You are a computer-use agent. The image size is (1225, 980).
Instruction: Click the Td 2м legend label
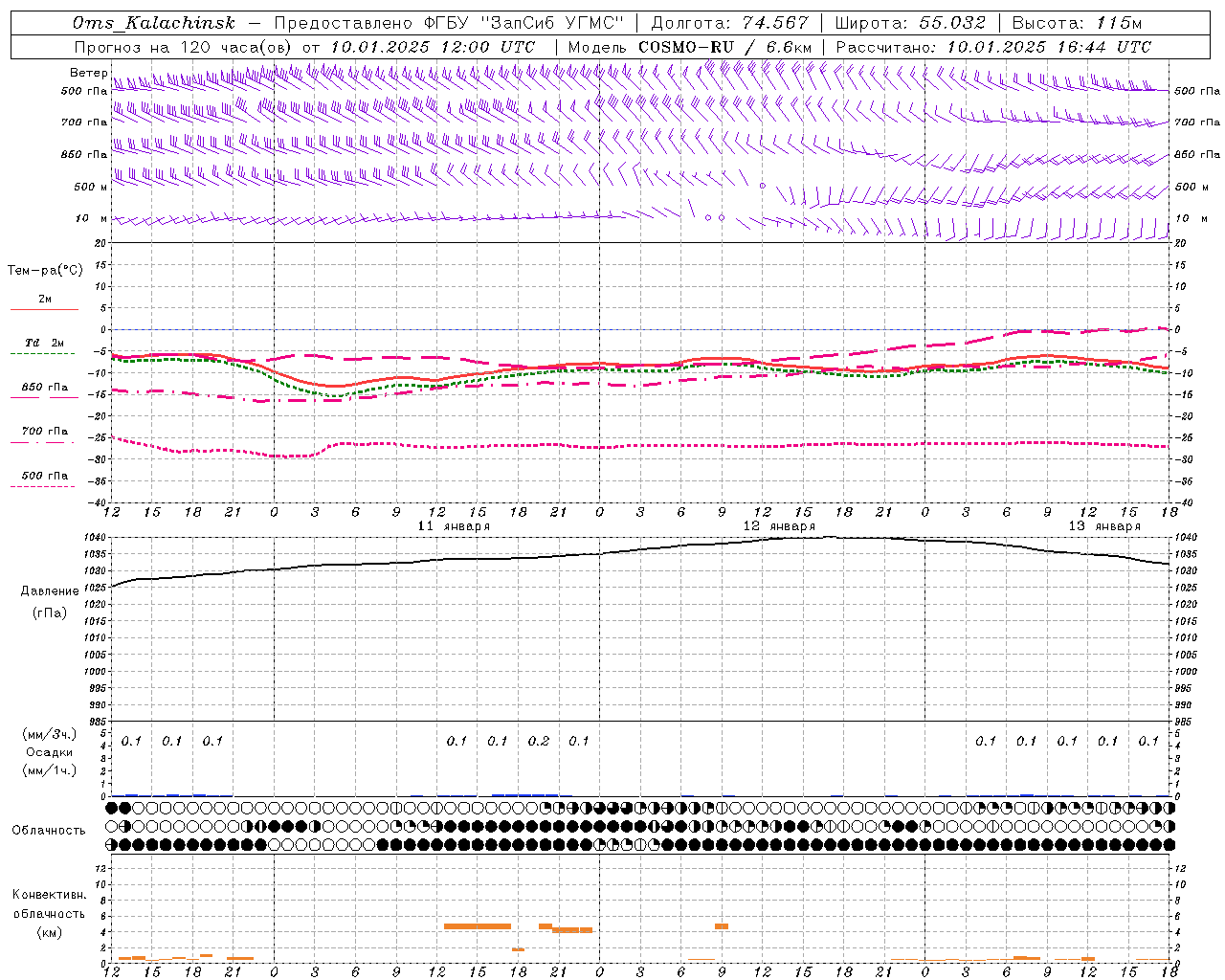tap(45, 343)
